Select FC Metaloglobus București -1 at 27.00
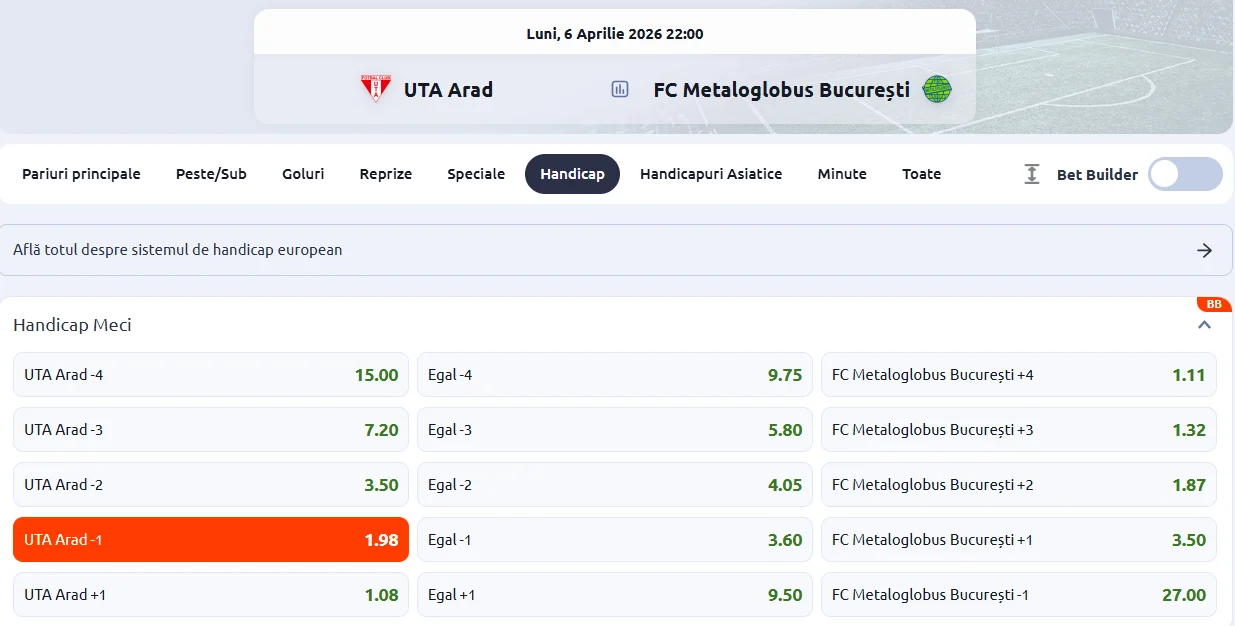This screenshot has height=626, width=1235. [x=1019, y=595]
